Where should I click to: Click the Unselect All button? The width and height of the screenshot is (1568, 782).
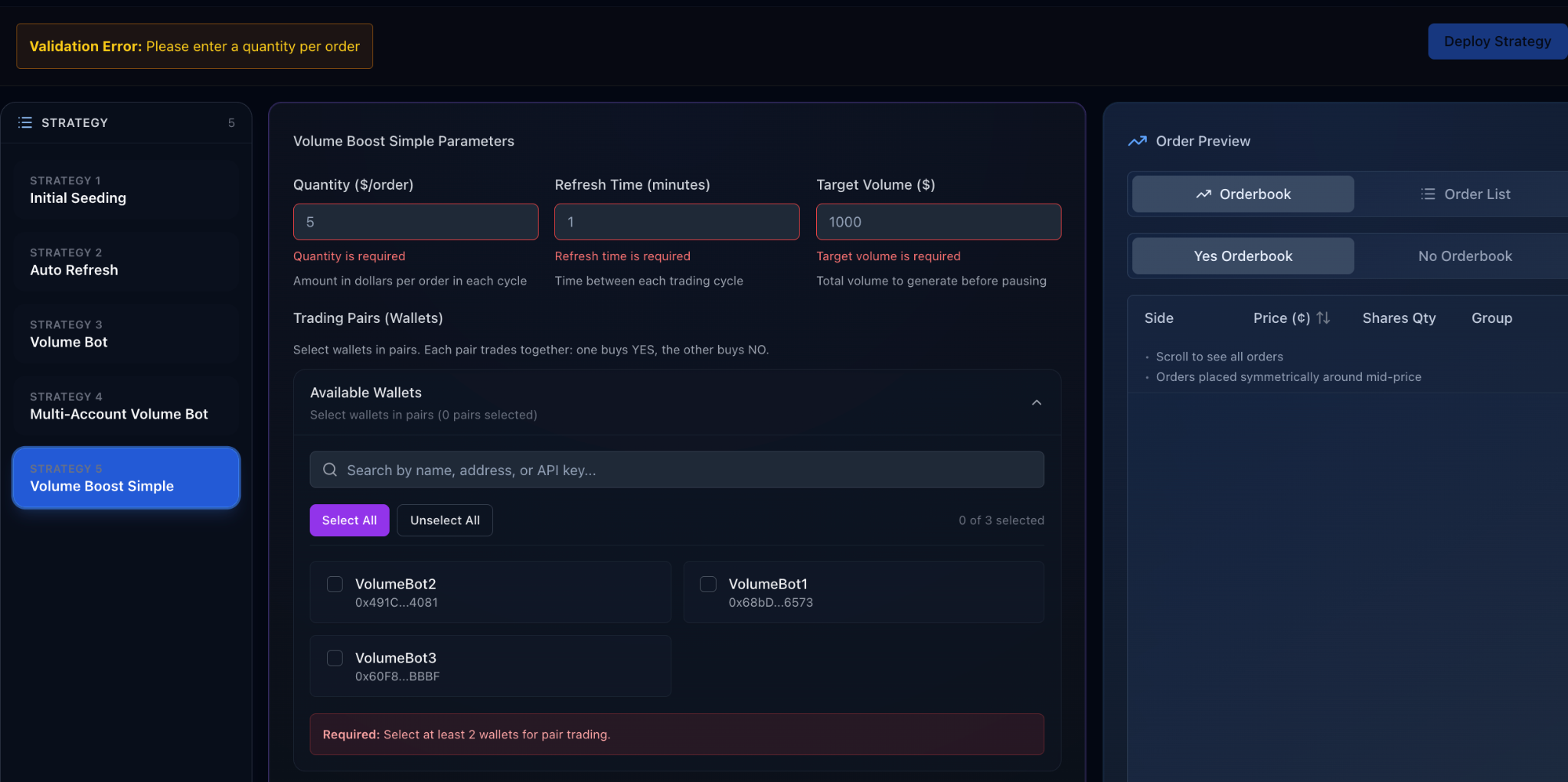coord(445,520)
